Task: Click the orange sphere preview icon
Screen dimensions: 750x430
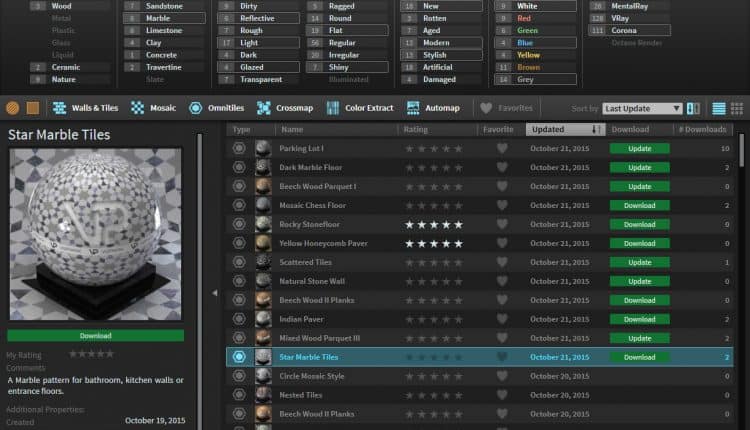Action: tap(12, 108)
